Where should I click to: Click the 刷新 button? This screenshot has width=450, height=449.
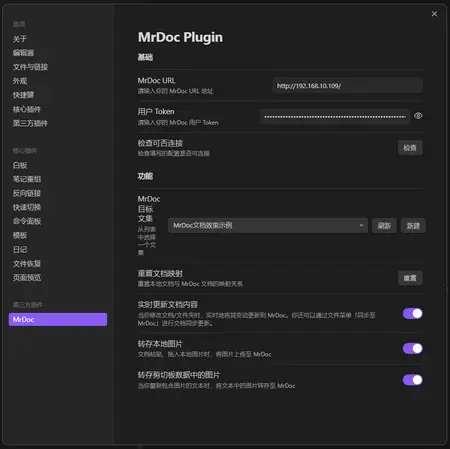click(384, 226)
